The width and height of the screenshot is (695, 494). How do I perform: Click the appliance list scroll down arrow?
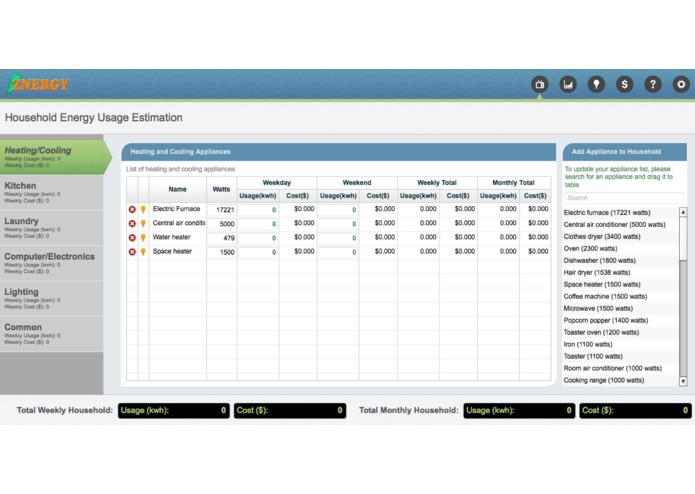pos(683,381)
